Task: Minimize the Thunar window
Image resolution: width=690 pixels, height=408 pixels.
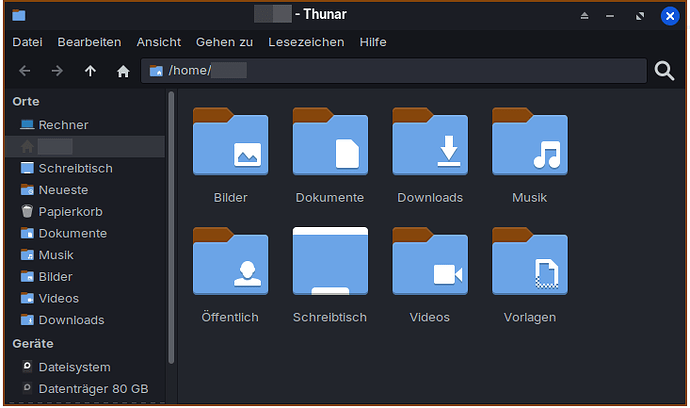Action: pyautogui.click(x=610, y=16)
